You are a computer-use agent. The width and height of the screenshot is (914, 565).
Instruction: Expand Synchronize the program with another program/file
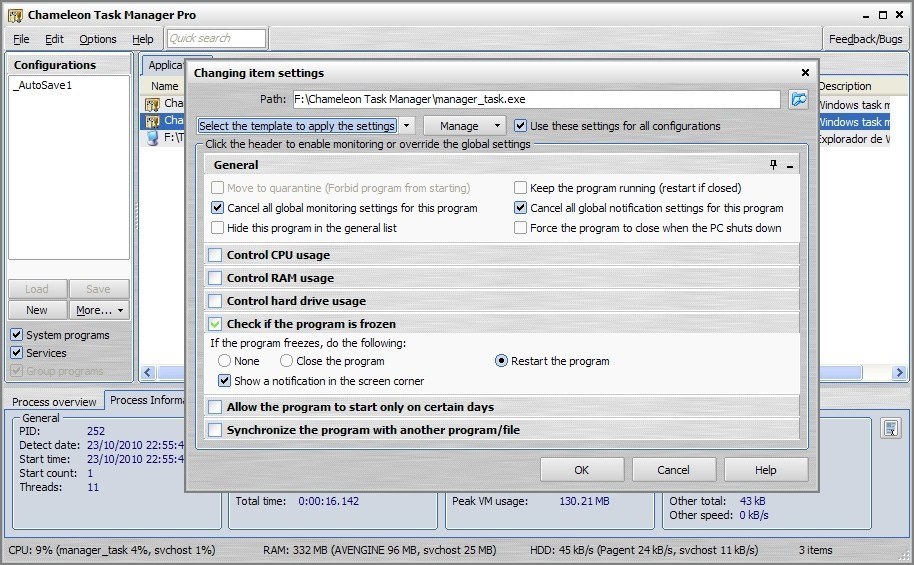[x=501, y=430]
